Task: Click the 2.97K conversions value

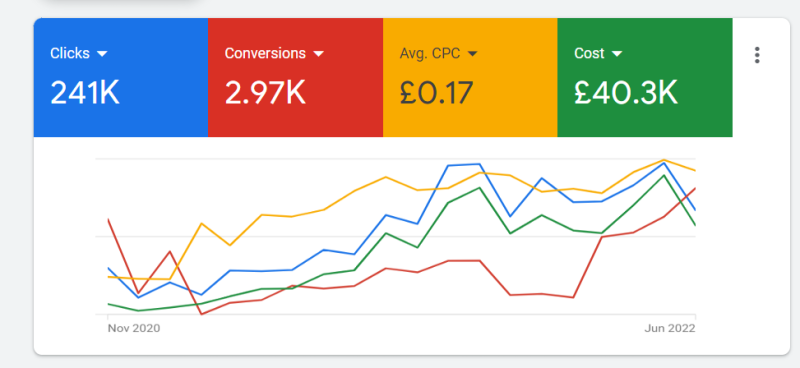Action: (x=265, y=93)
